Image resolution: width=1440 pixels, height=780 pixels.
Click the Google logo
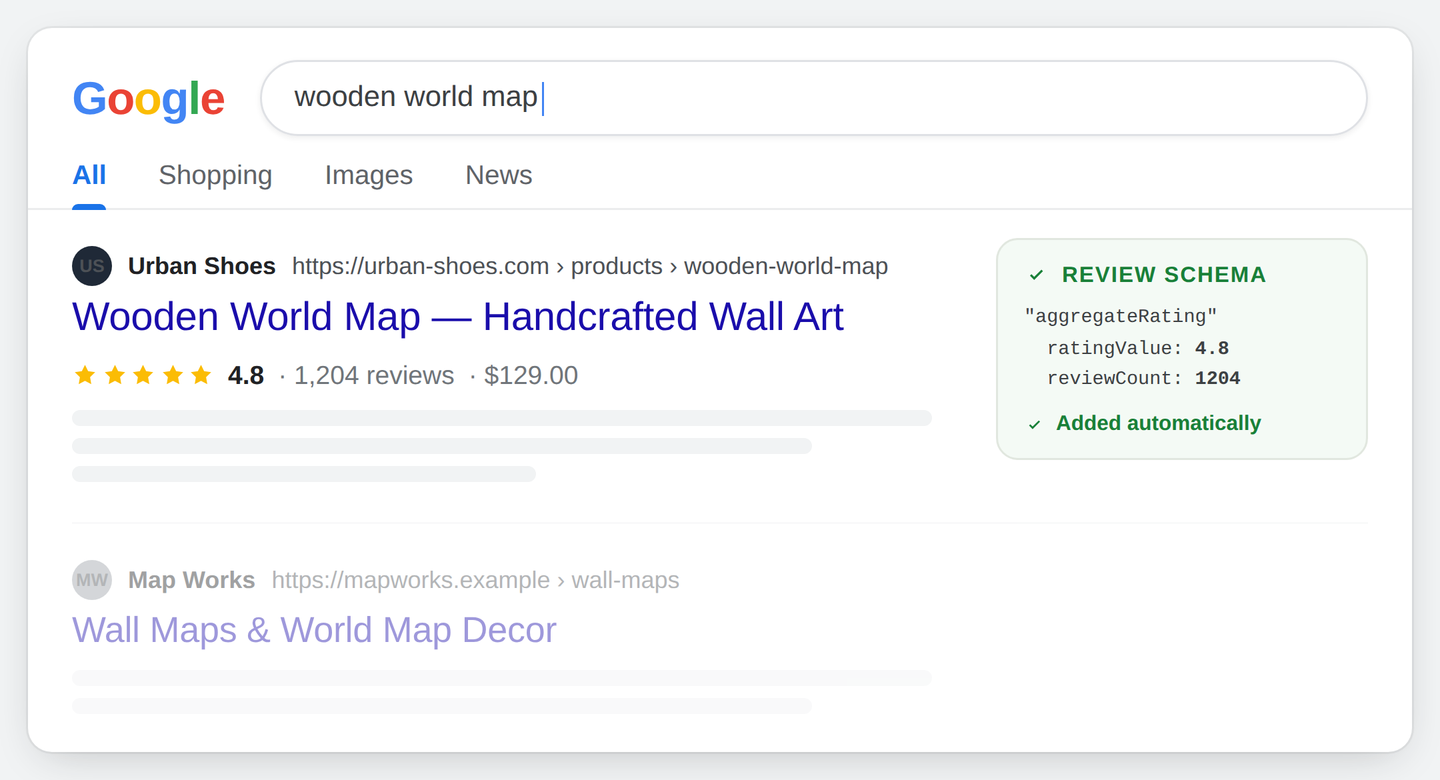coord(148,99)
